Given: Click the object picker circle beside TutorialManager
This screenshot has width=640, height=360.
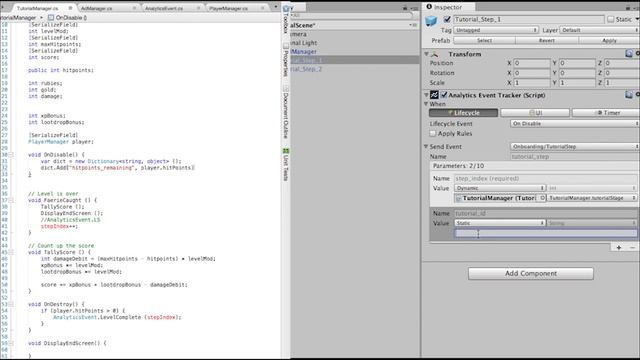Looking at the screenshot, I should coord(542,198).
